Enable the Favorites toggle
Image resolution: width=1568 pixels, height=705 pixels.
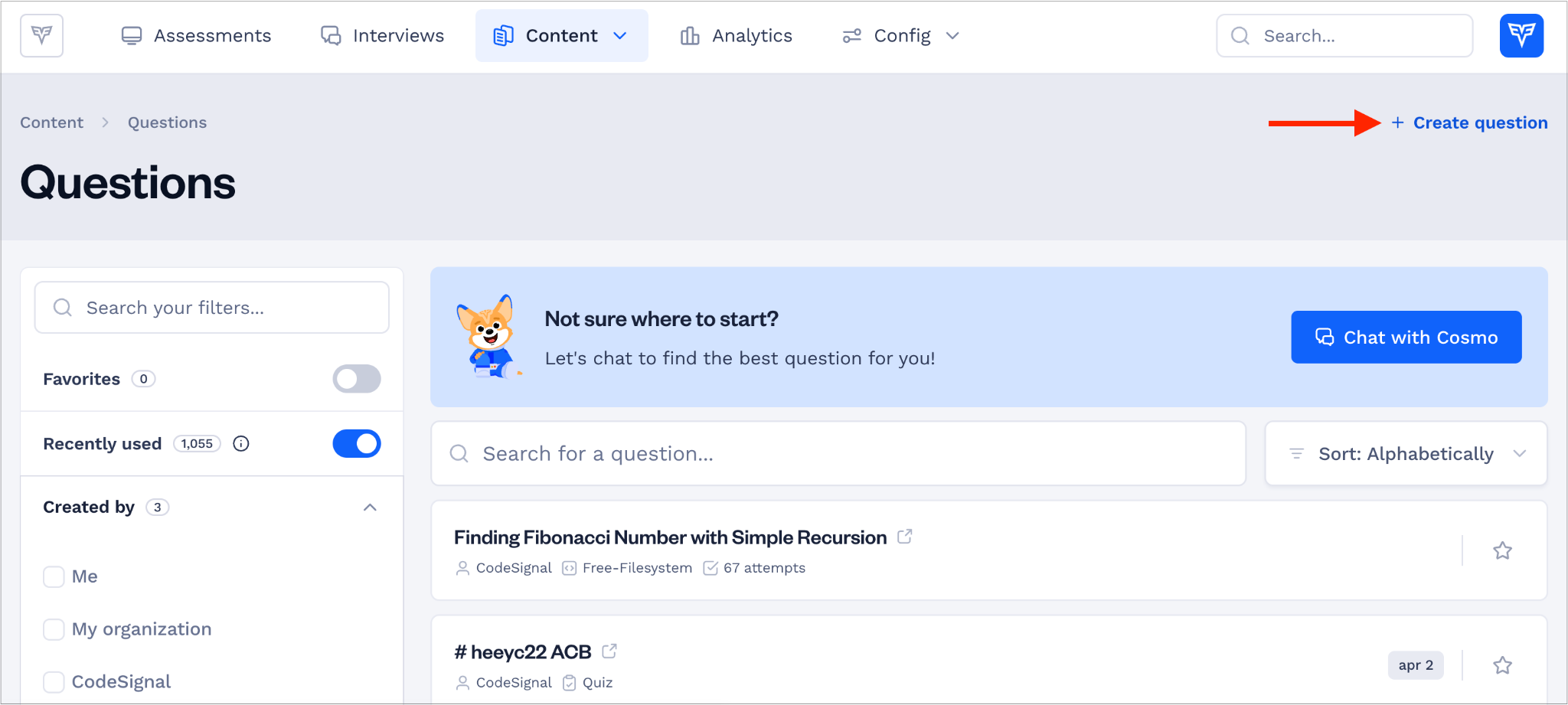point(357,379)
